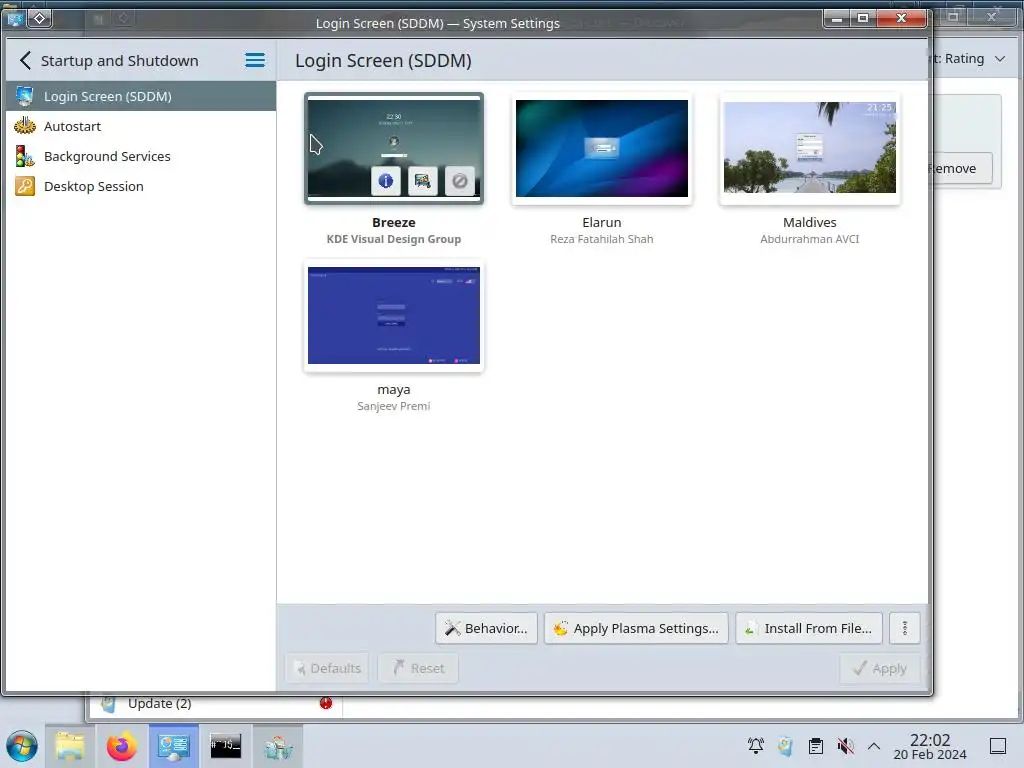Open the application launcher start button
Screen dimensions: 1024x768
point(22,746)
